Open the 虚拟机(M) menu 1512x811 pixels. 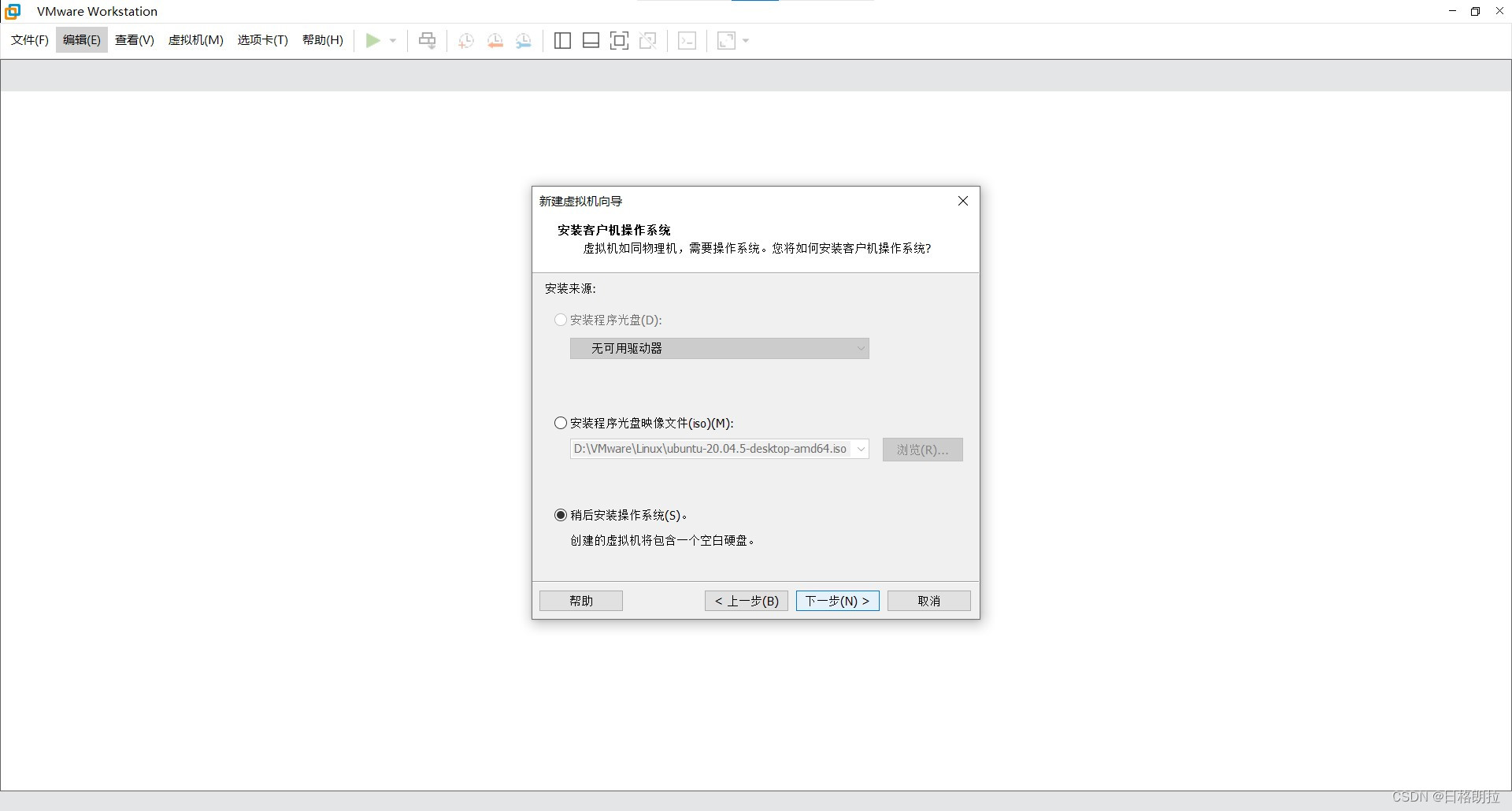[196, 40]
